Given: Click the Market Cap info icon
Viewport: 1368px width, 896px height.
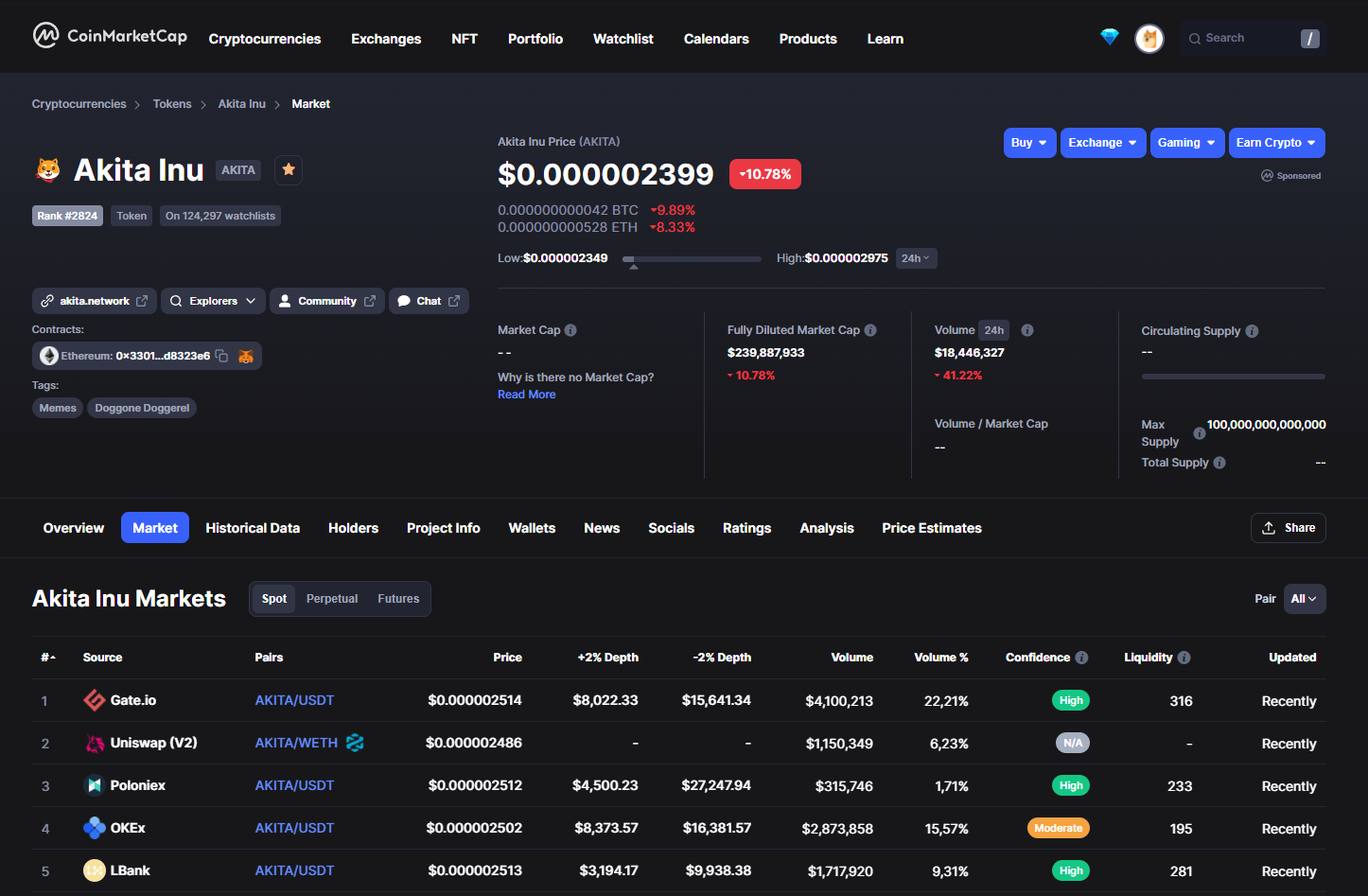Looking at the screenshot, I should pos(570,330).
